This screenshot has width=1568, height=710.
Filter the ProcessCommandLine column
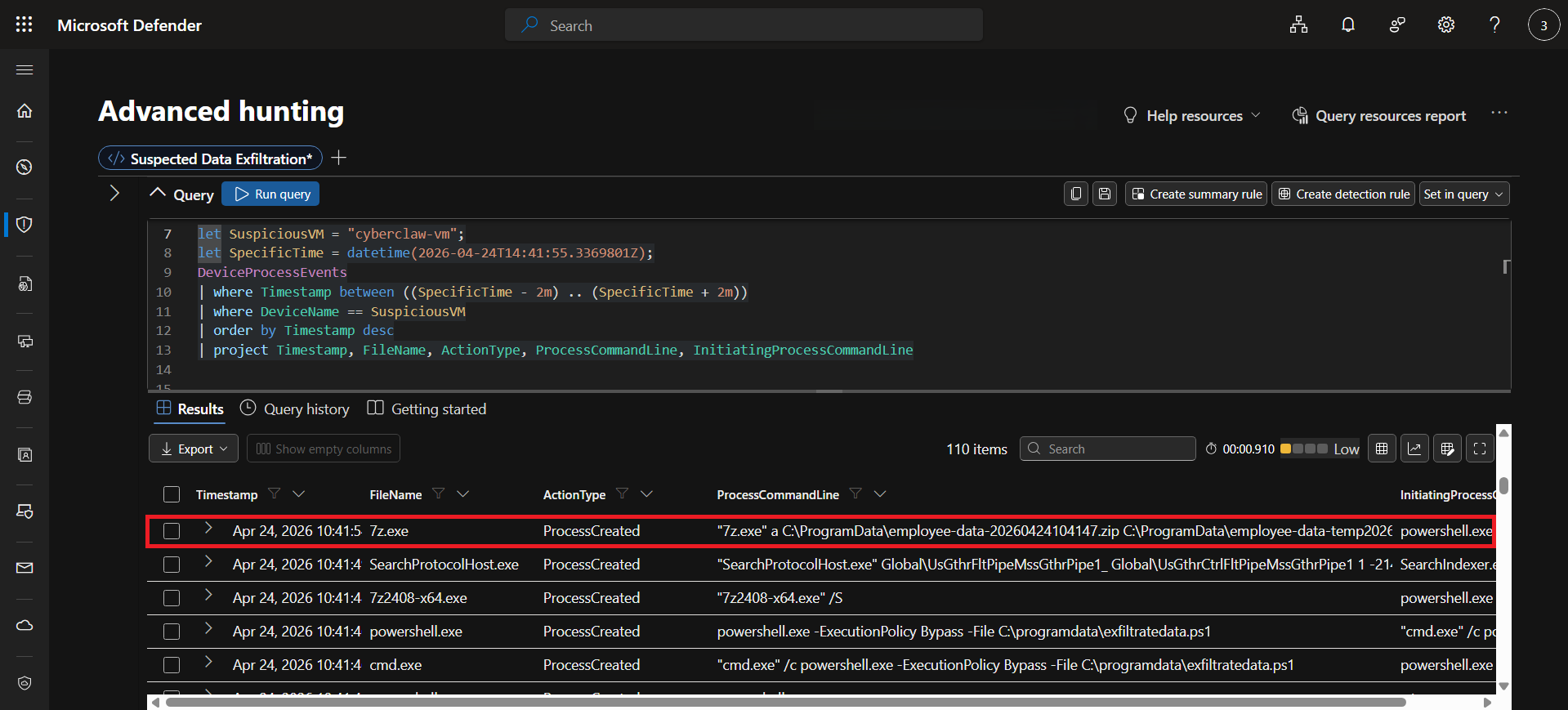click(855, 493)
